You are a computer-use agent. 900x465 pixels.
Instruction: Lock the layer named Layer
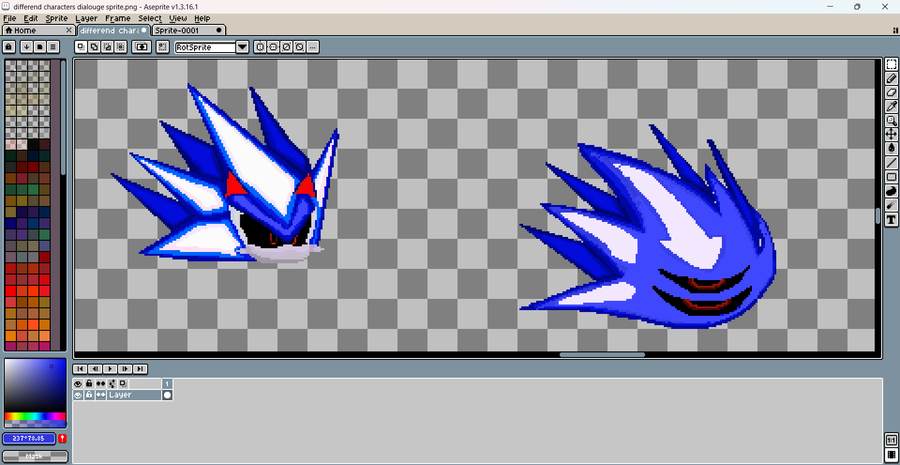point(90,395)
